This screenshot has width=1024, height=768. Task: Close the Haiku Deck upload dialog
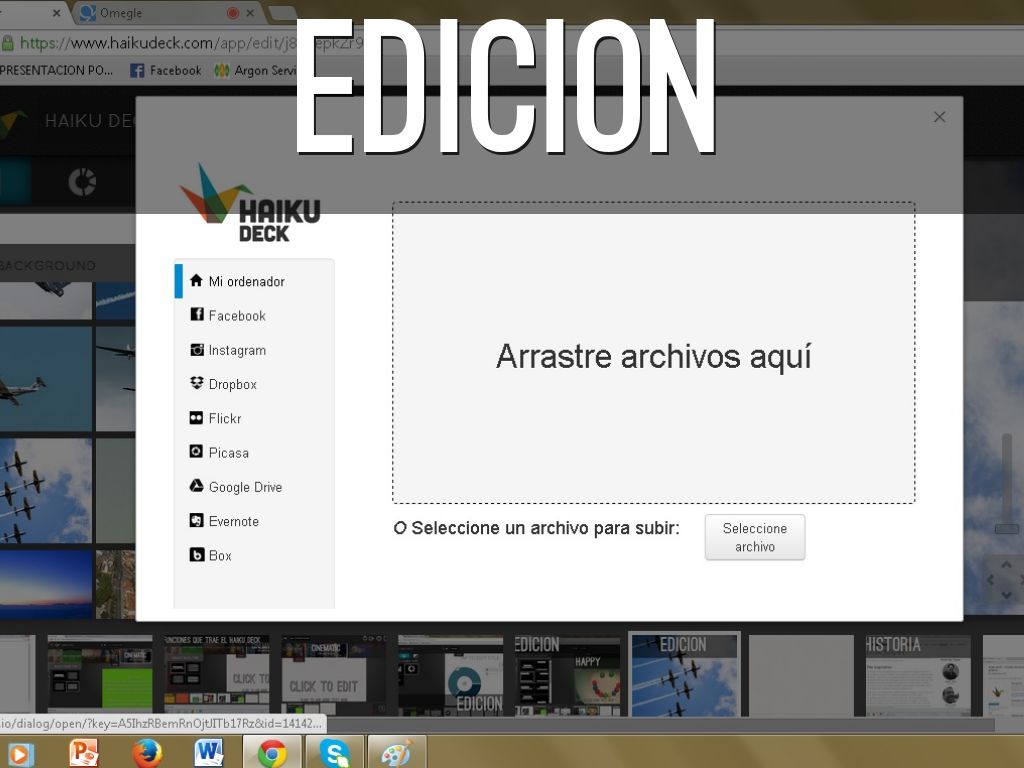(x=939, y=117)
